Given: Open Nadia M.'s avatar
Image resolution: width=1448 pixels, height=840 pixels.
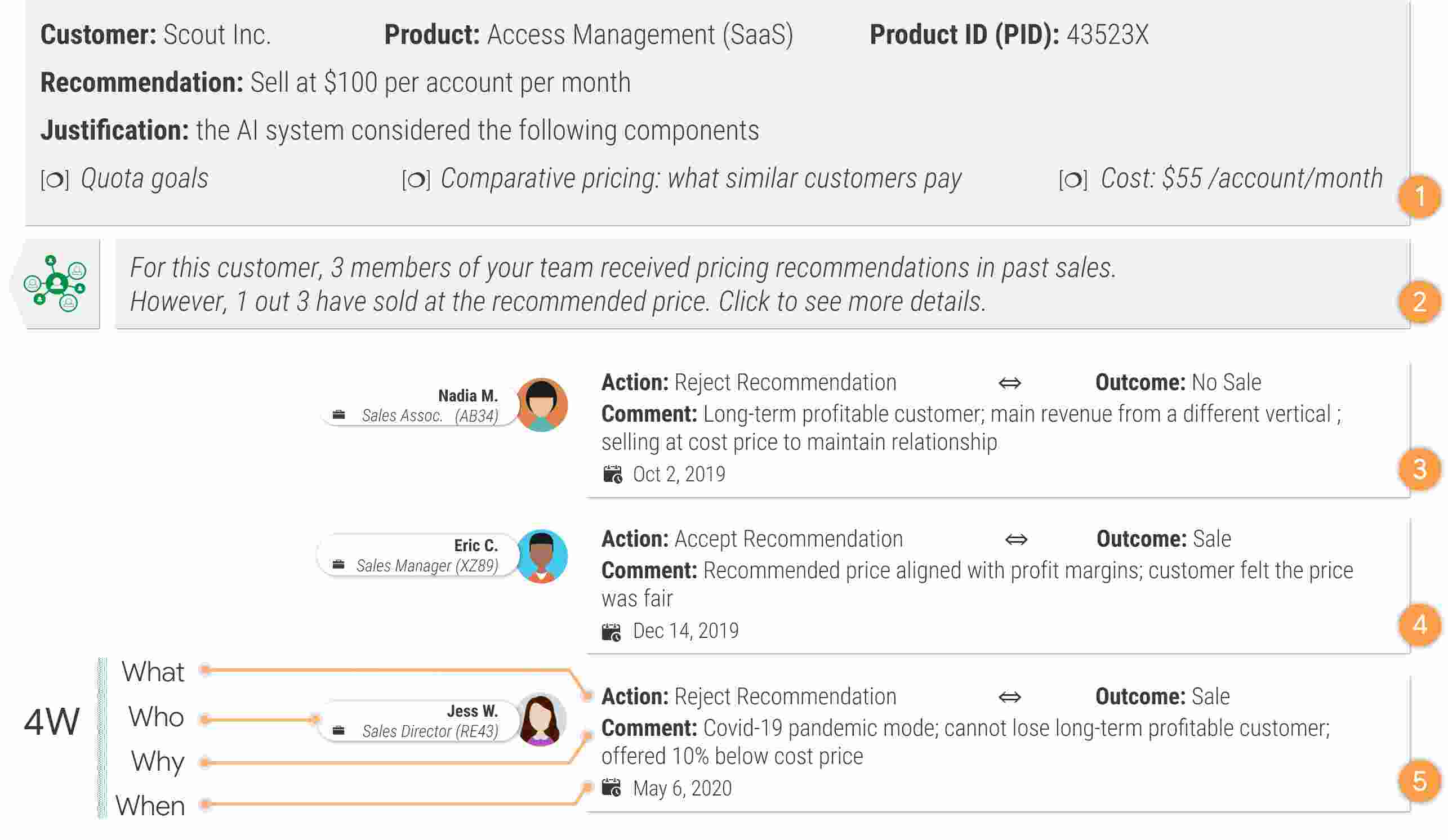Looking at the screenshot, I should 541,405.
